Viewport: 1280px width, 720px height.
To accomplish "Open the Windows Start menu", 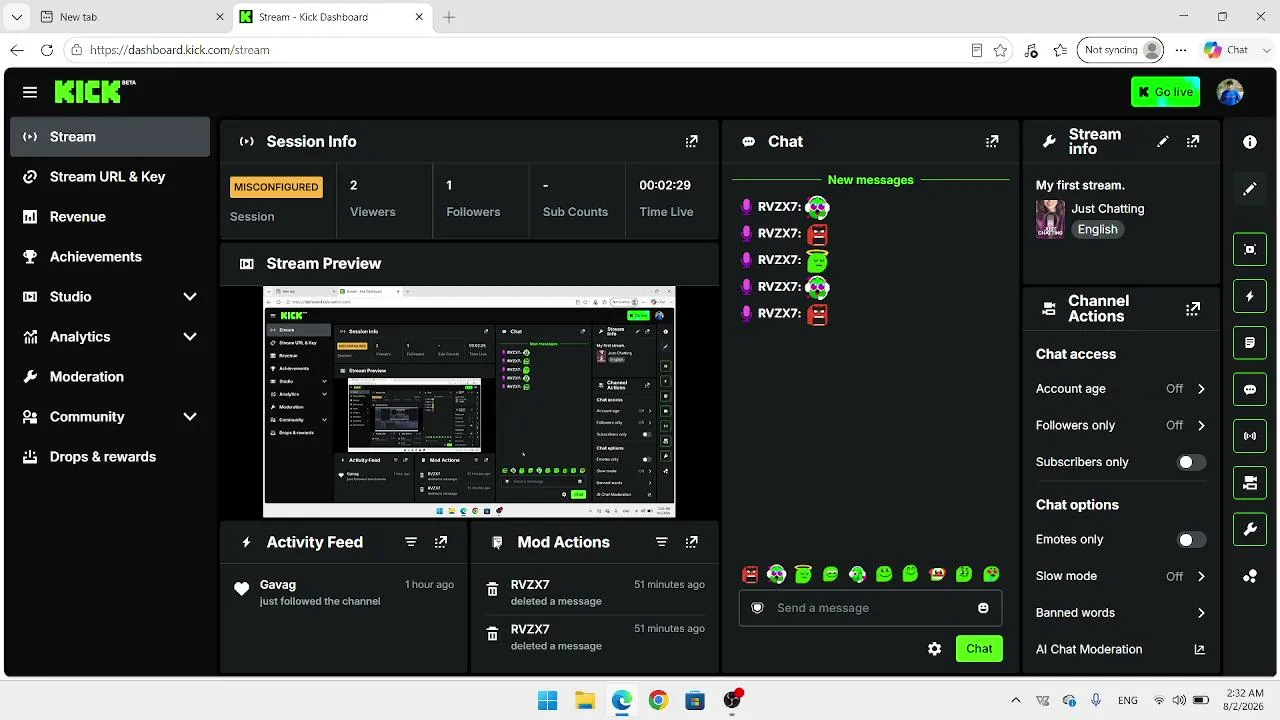I will coord(548,700).
